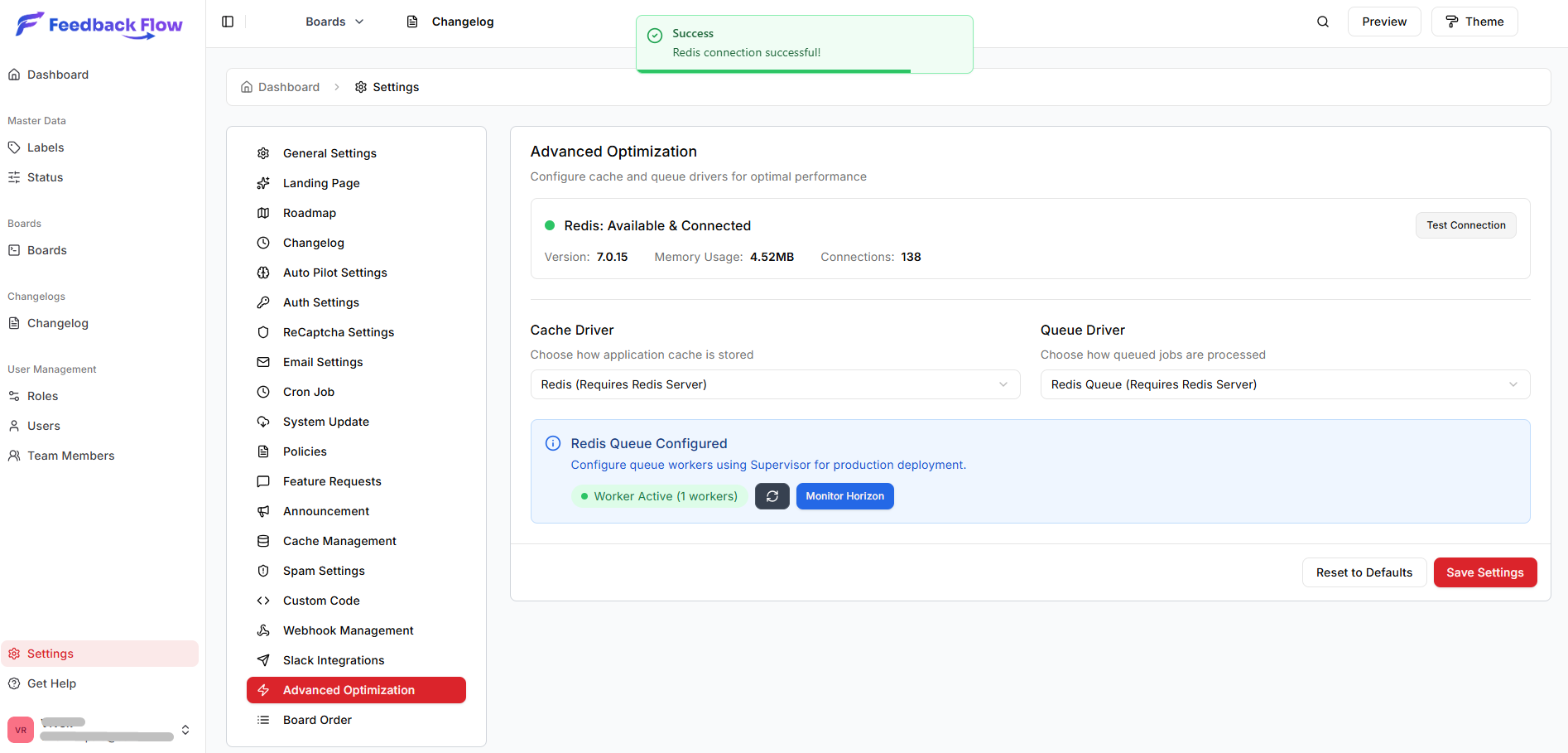The width and height of the screenshot is (1568, 753).
Task: Click the user avatar VR
Action: coord(21,730)
